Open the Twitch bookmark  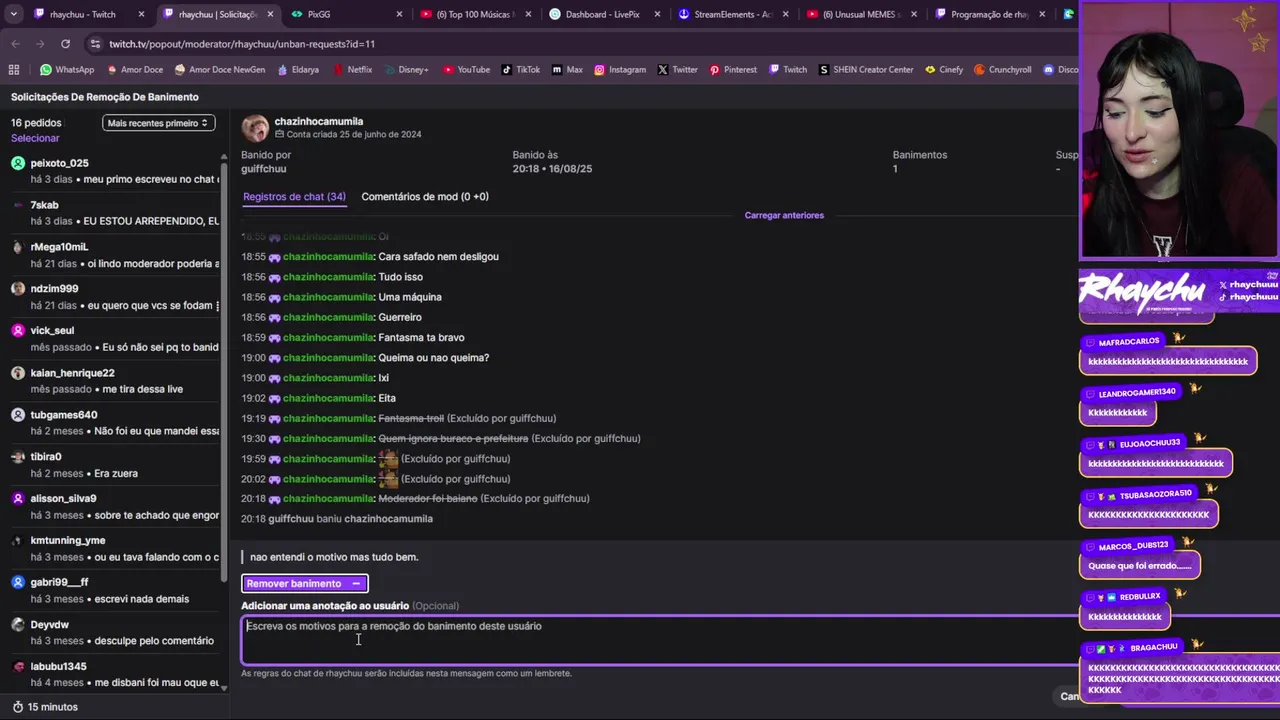point(787,70)
